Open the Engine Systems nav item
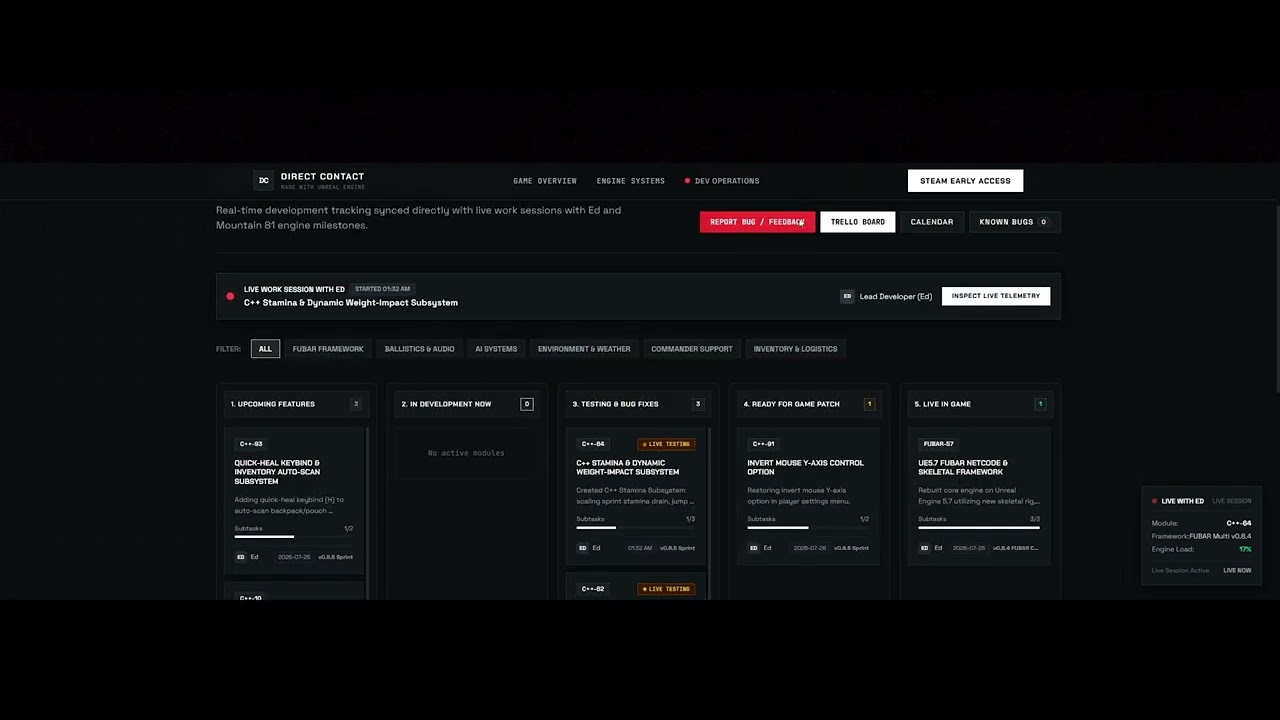 (631, 181)
